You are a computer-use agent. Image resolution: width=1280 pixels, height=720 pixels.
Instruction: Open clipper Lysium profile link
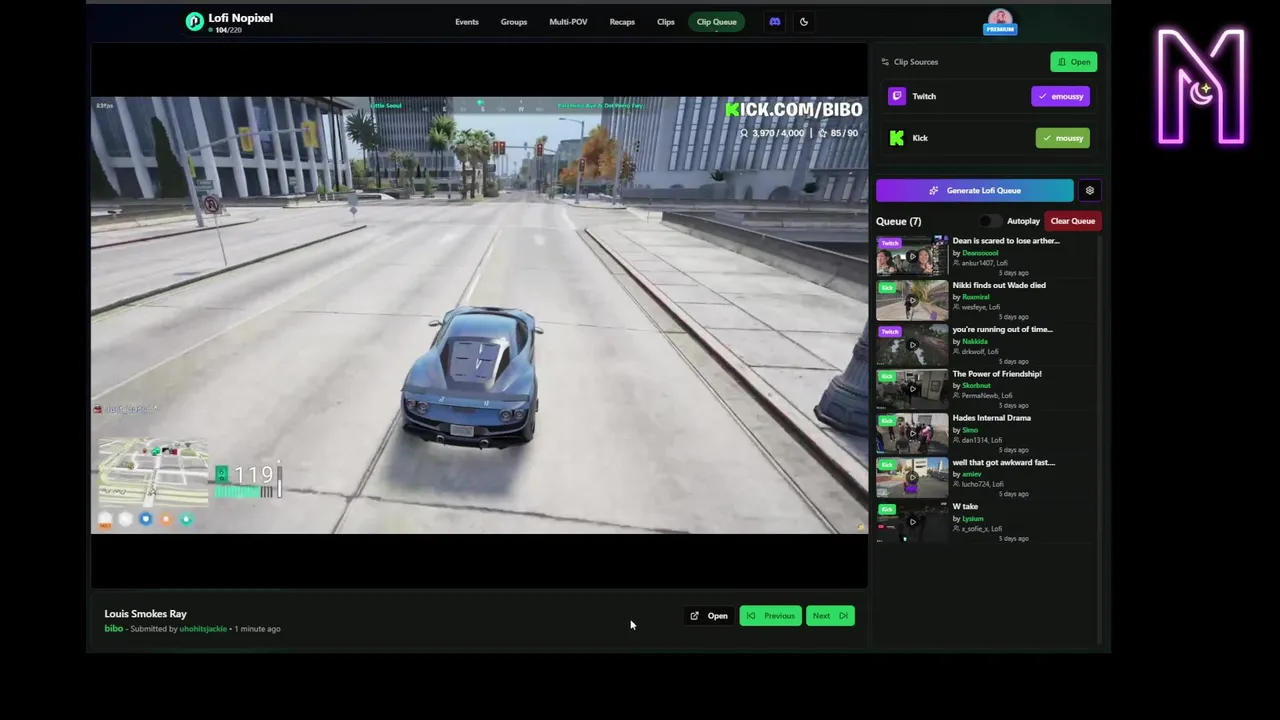pyautogui.click(x=973, y=518)
